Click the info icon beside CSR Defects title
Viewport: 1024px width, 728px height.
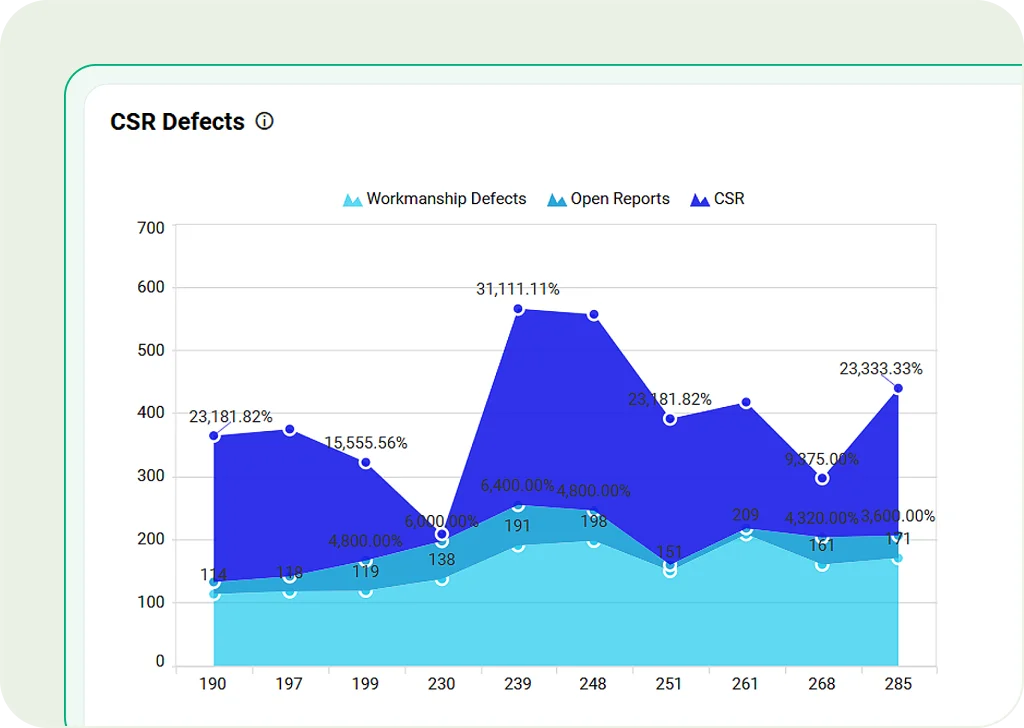coord(264,122)
